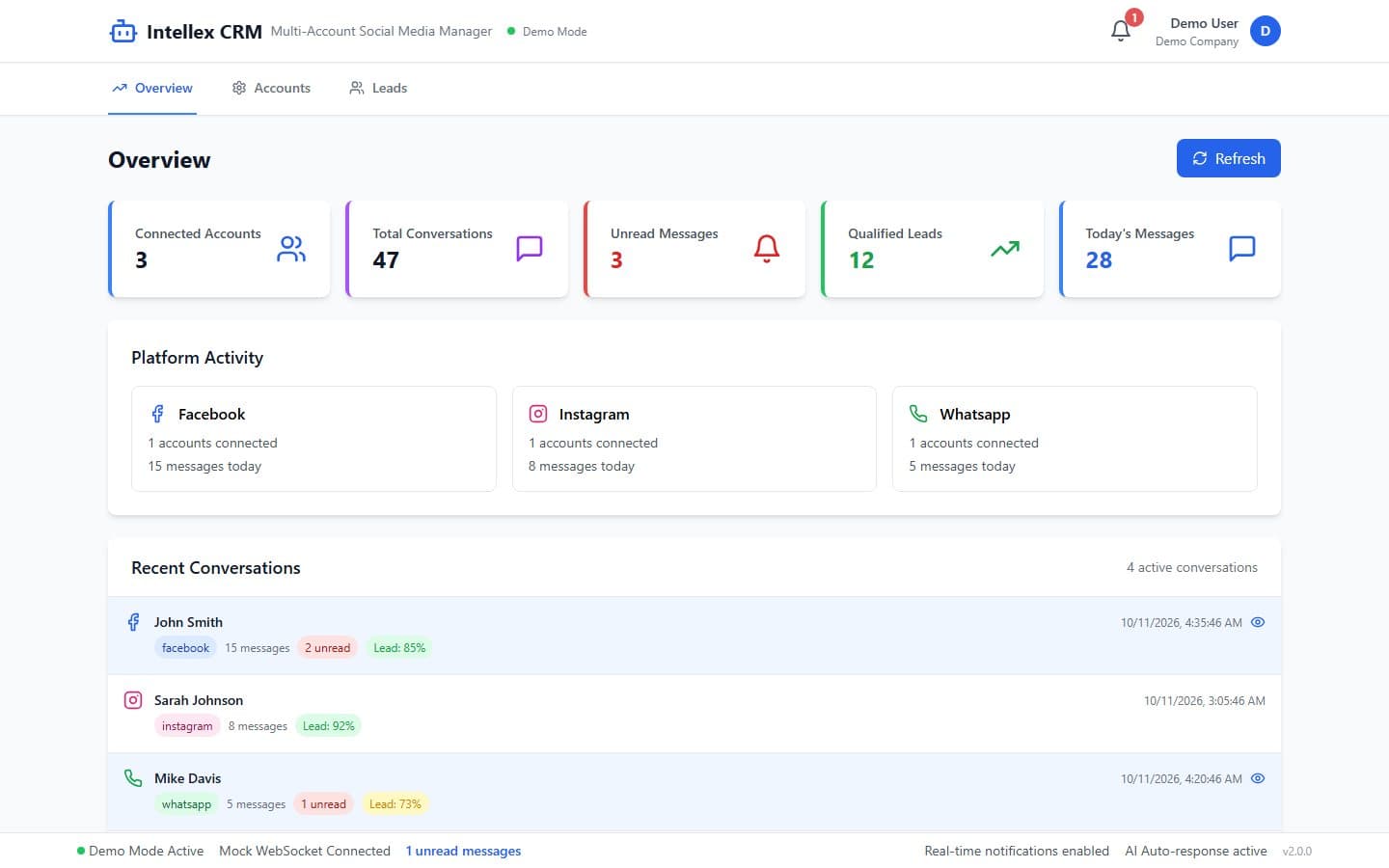1389x868 pixels.
Task: Click the Facebook icon in Platform Activity
Action: tap(157, 414)
